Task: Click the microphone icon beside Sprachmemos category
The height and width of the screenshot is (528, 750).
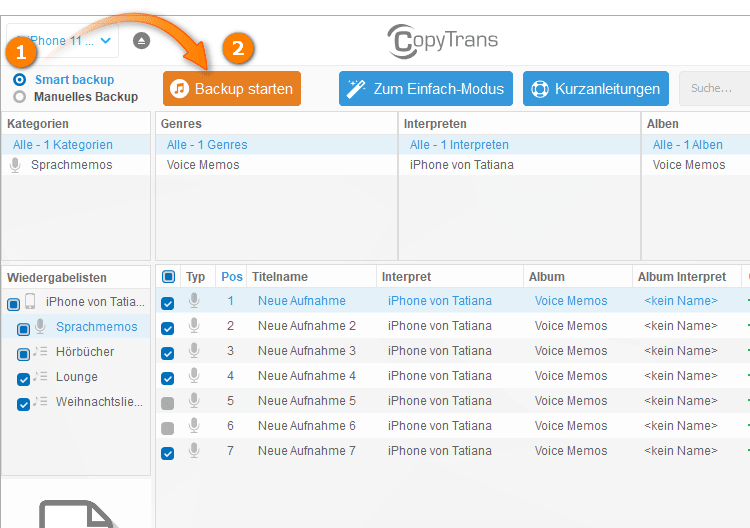Action: [x=15, y=165]
